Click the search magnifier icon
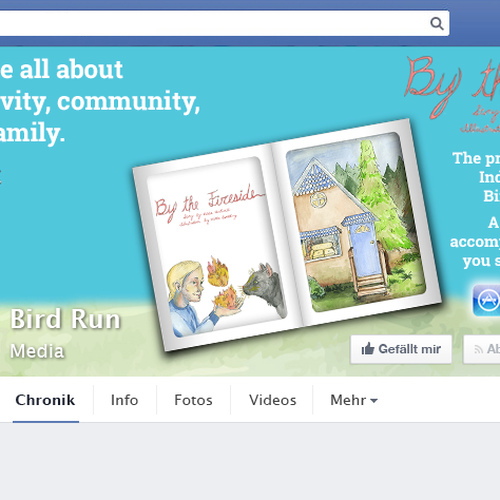 coord(437,24)
